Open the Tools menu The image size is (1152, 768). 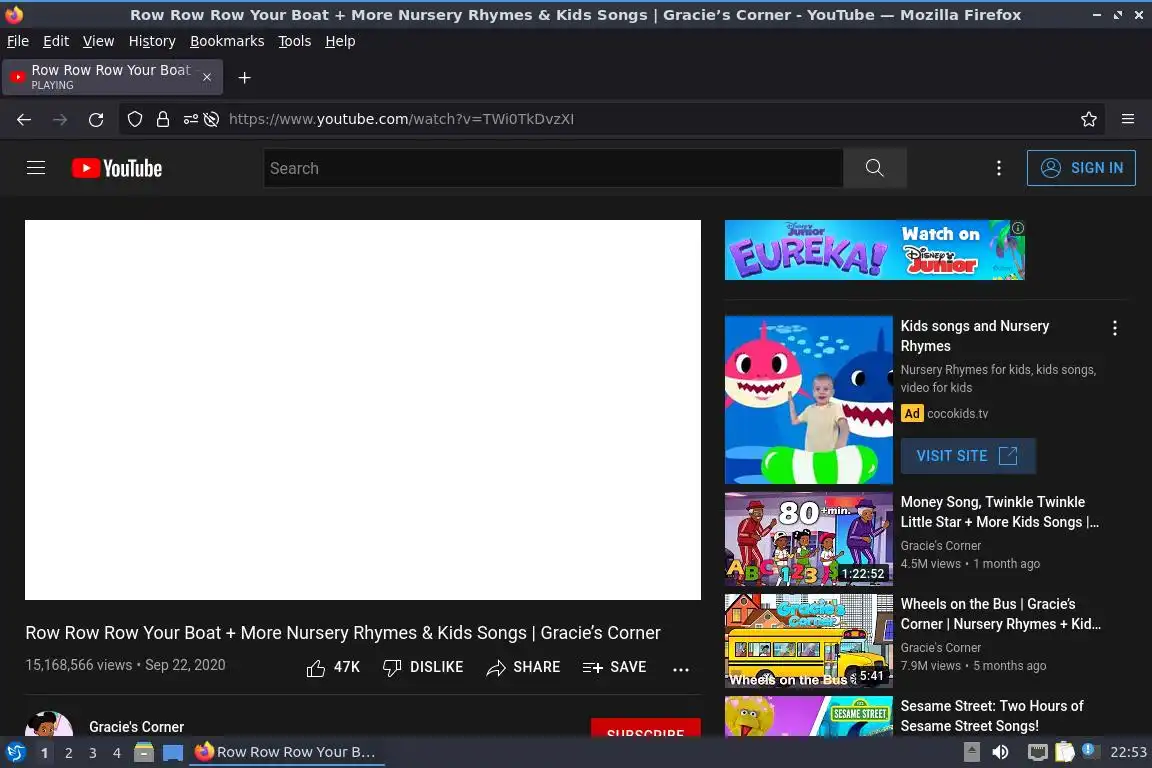[x=295, y=41]
